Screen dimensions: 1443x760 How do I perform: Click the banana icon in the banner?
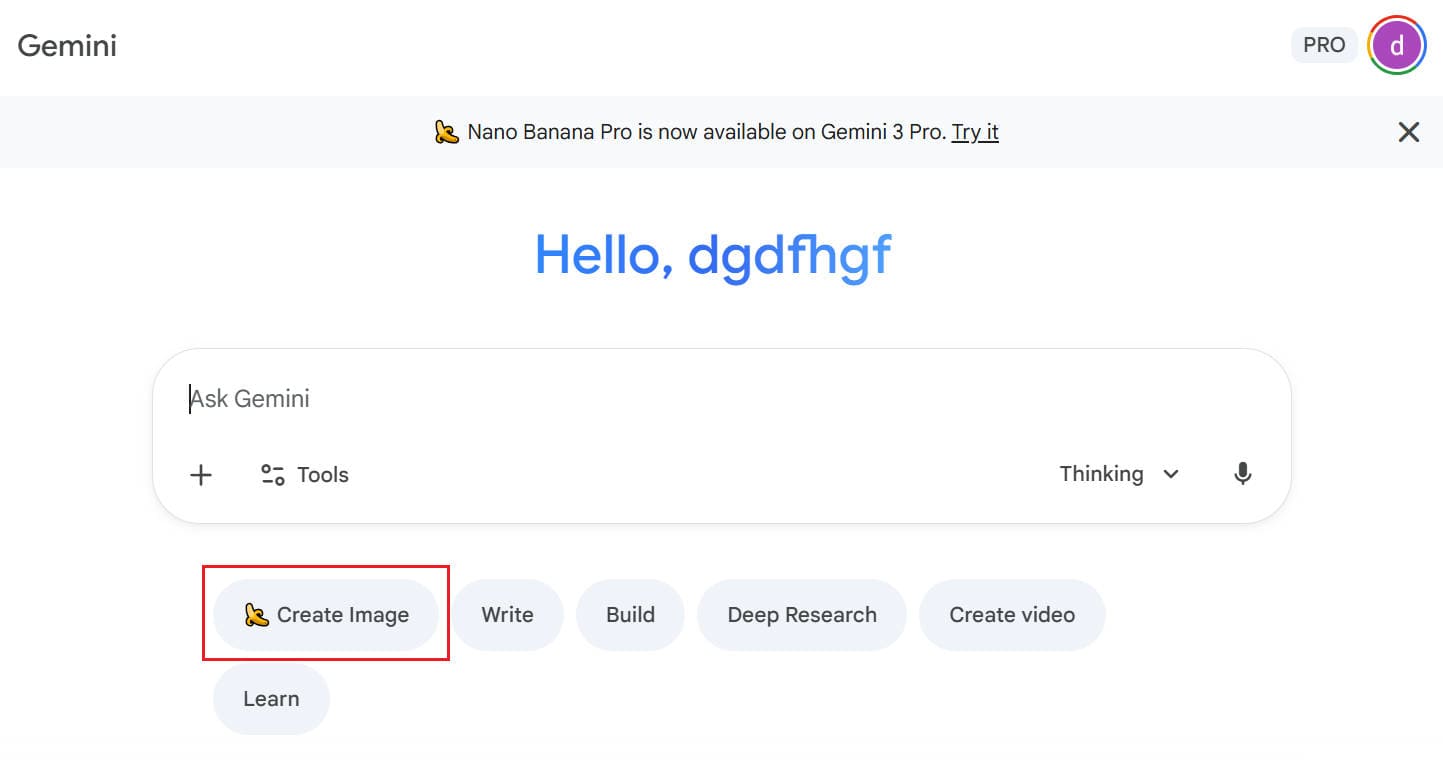point(448,131)
